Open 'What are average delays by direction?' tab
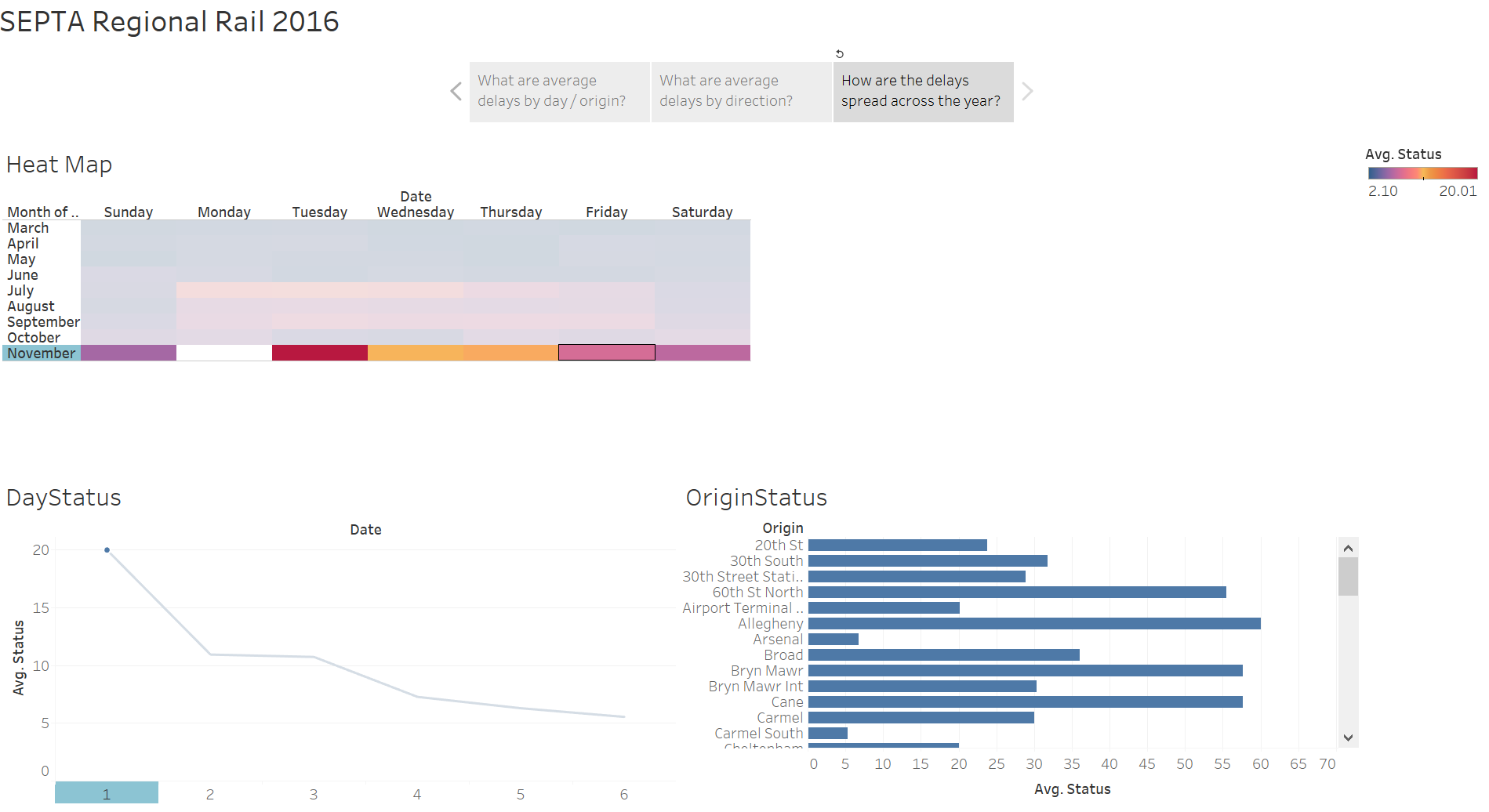1489x812 pixels. tap(741, 92)
